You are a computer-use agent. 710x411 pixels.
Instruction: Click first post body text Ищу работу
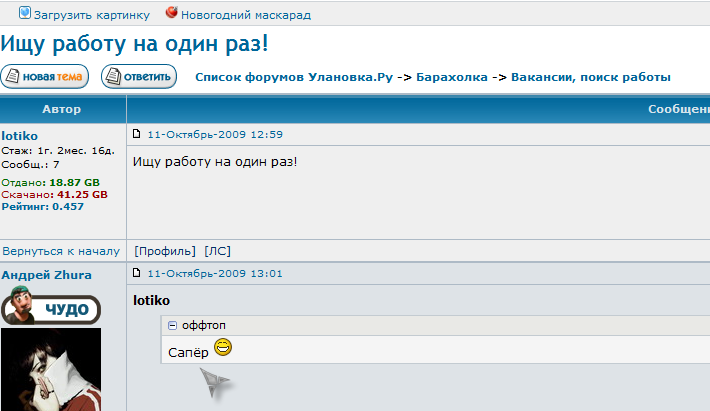click(x=215, y=162)
